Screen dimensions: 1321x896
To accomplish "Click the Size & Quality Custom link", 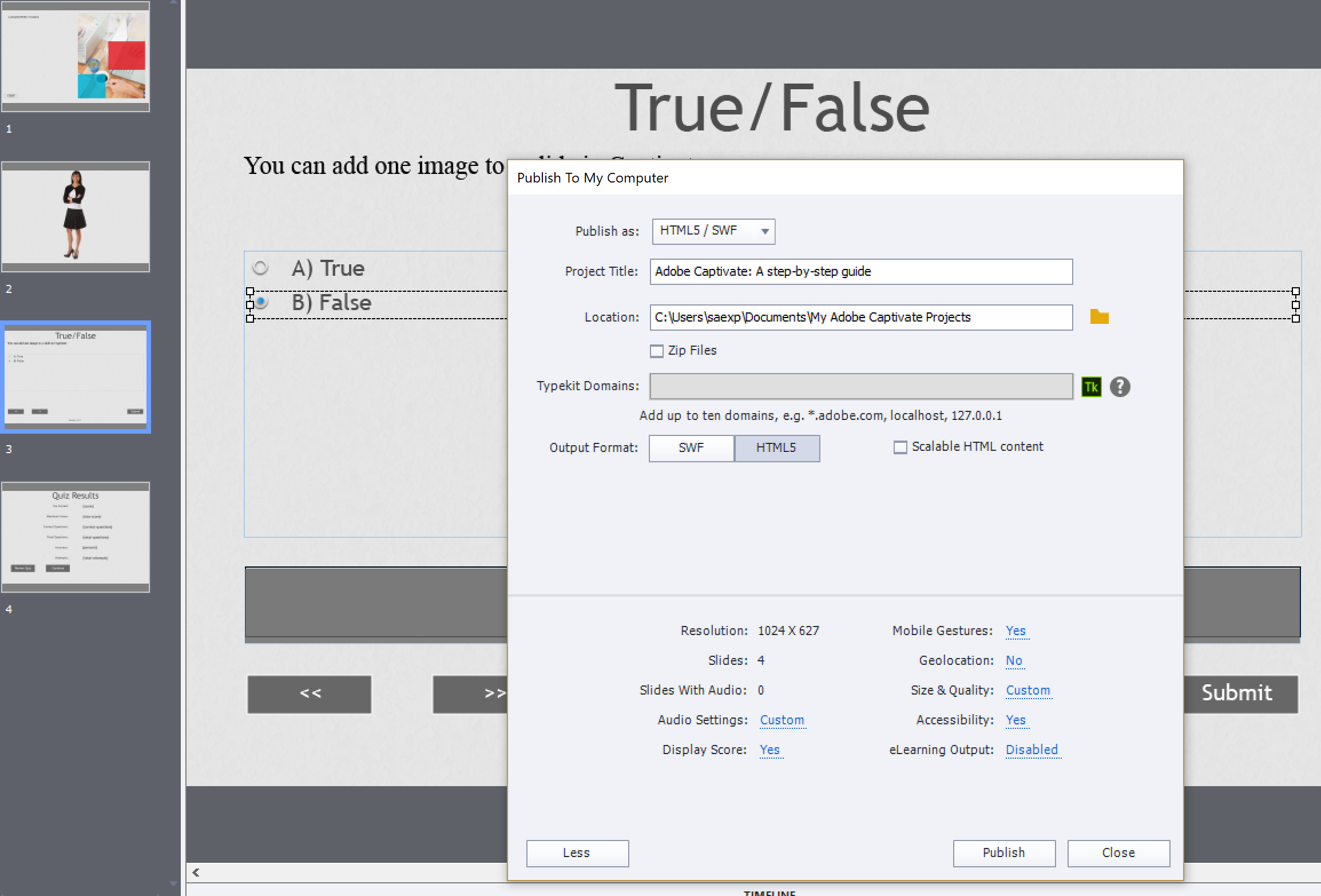I will tap(1028, 691).
